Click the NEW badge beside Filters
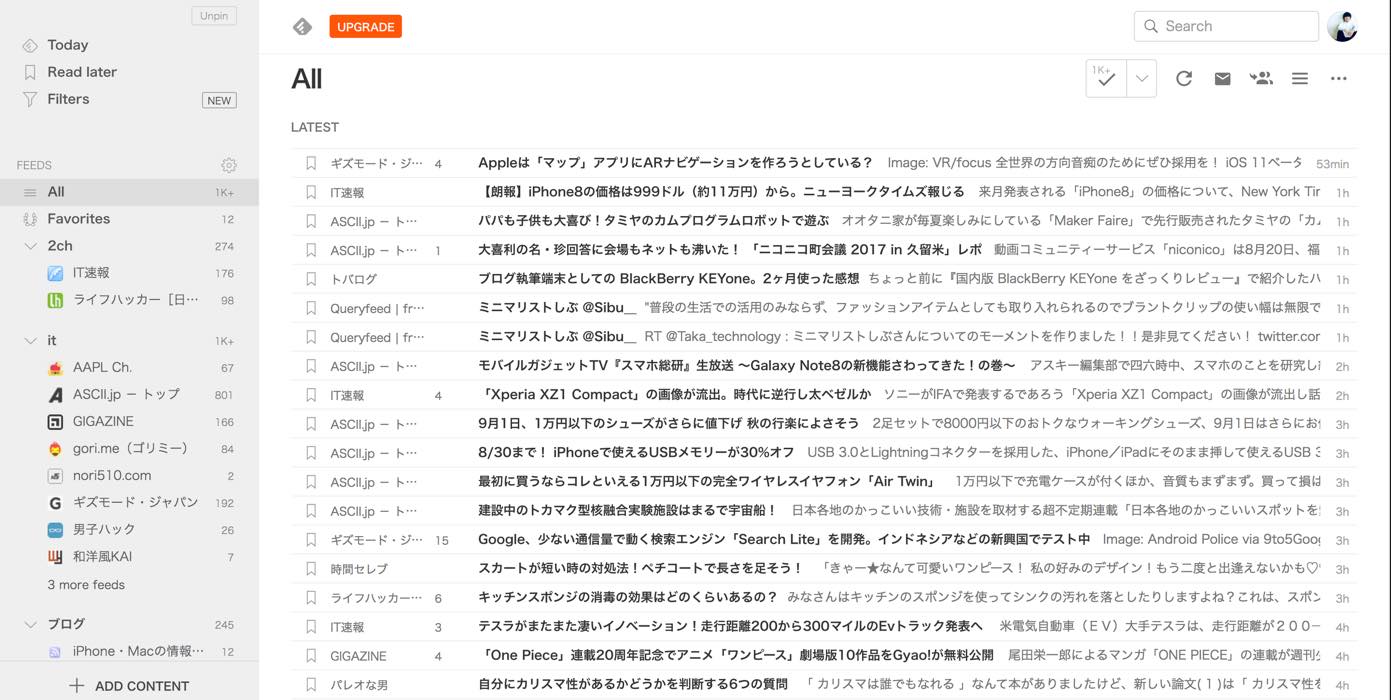 219,100
